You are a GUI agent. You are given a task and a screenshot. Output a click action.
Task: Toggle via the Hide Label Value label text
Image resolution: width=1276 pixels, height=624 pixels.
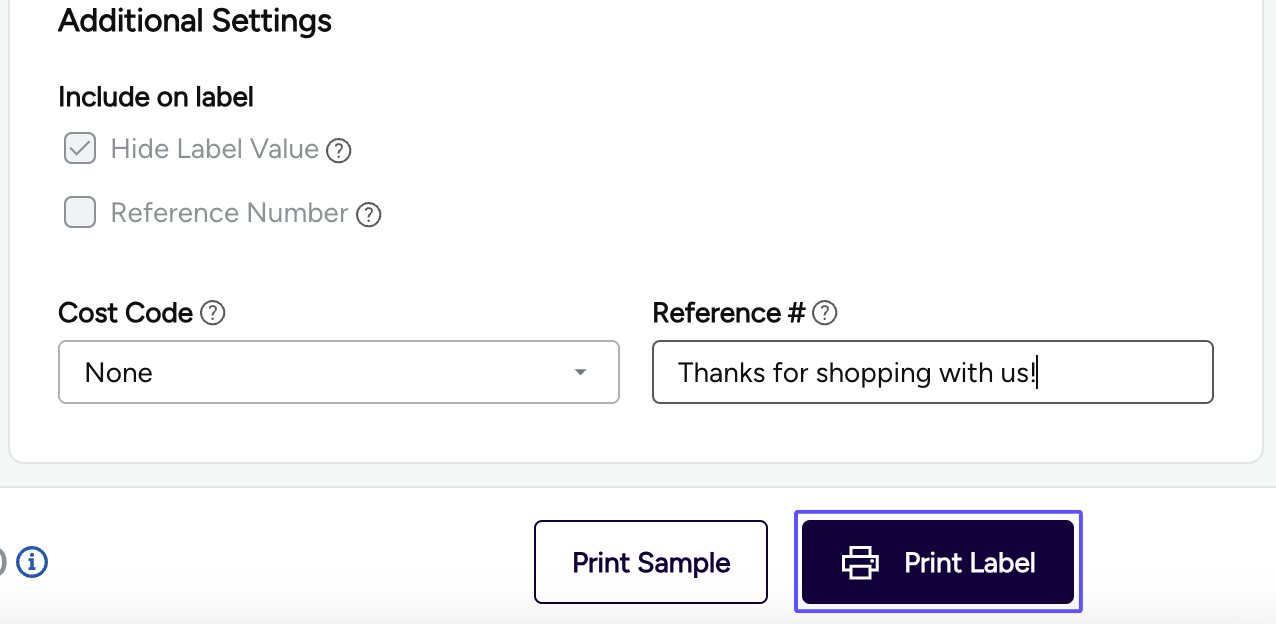click(214, 150)
